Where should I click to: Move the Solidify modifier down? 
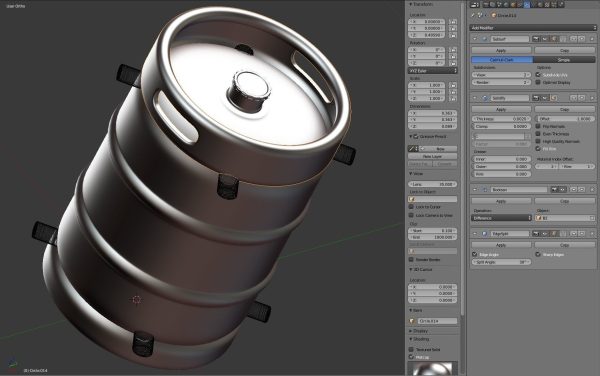pyautogui.click(x=582, y=98)
